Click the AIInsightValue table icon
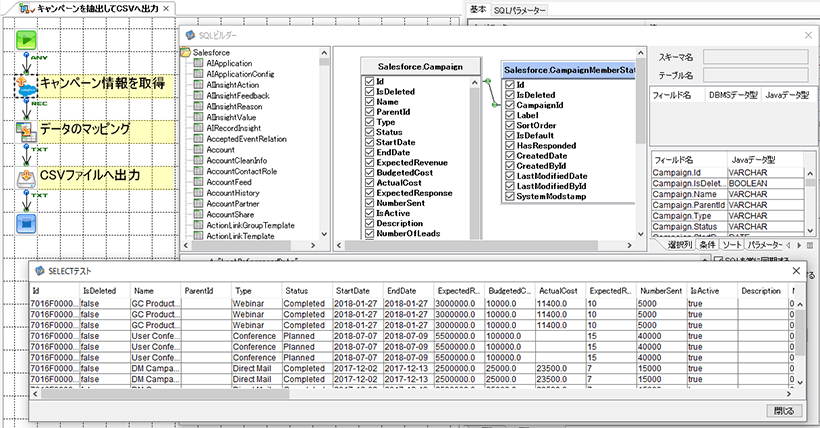820x428 pixels. (x=198, y=117)
